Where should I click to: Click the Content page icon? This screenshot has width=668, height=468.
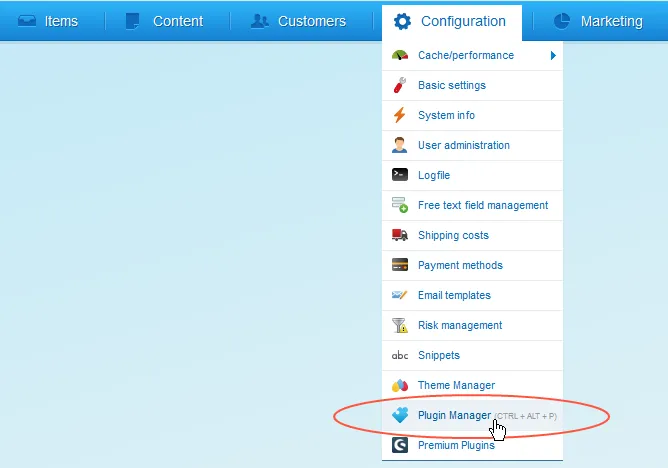(132, 21)
